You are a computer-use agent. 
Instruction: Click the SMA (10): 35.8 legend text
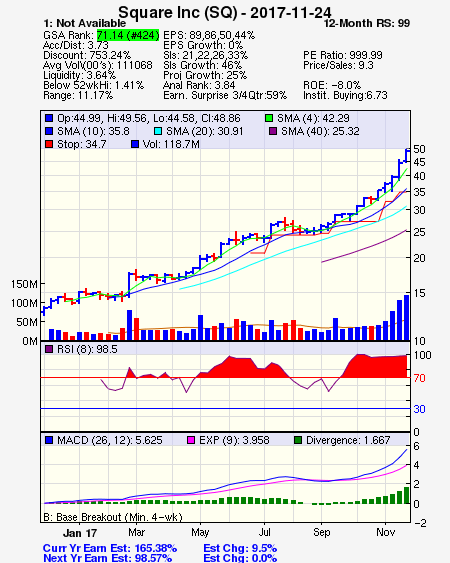93,131
